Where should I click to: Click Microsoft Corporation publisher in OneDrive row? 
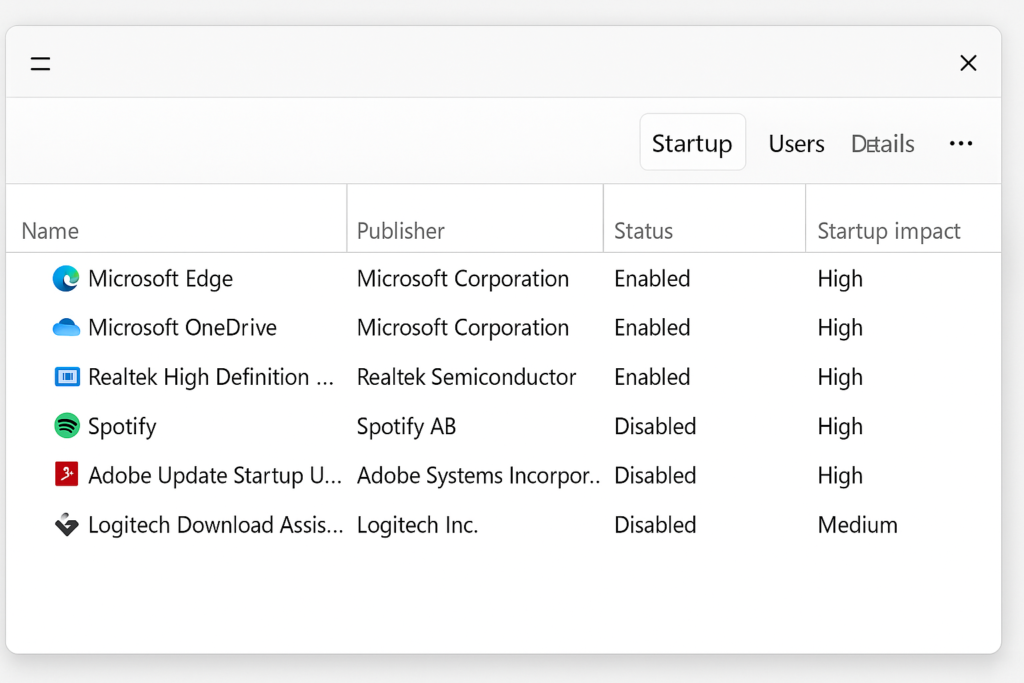click(x=462, y=327)
